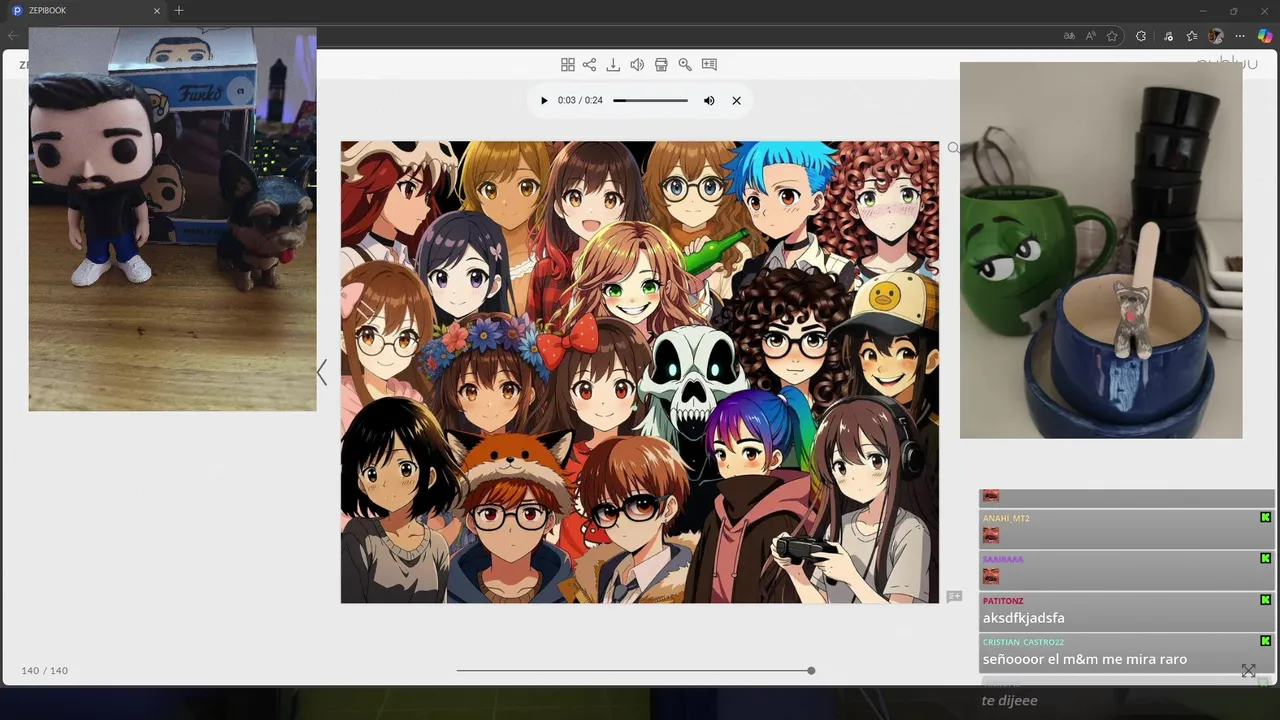The image size is (1280, 720).
Task: Click the message 'señoooor el m&m me mira raro'
Action: coord(1085,659)
